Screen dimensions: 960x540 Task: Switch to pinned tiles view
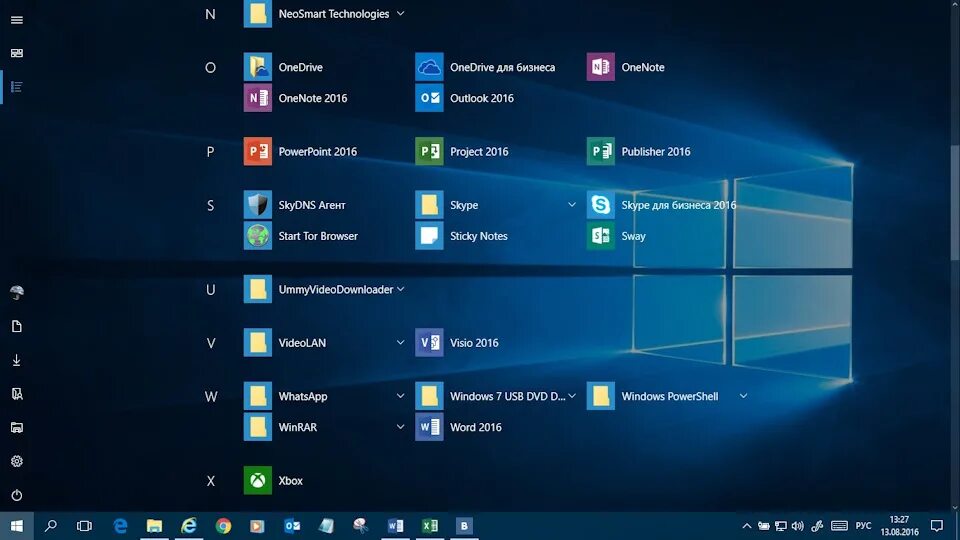tap(17, 53)
